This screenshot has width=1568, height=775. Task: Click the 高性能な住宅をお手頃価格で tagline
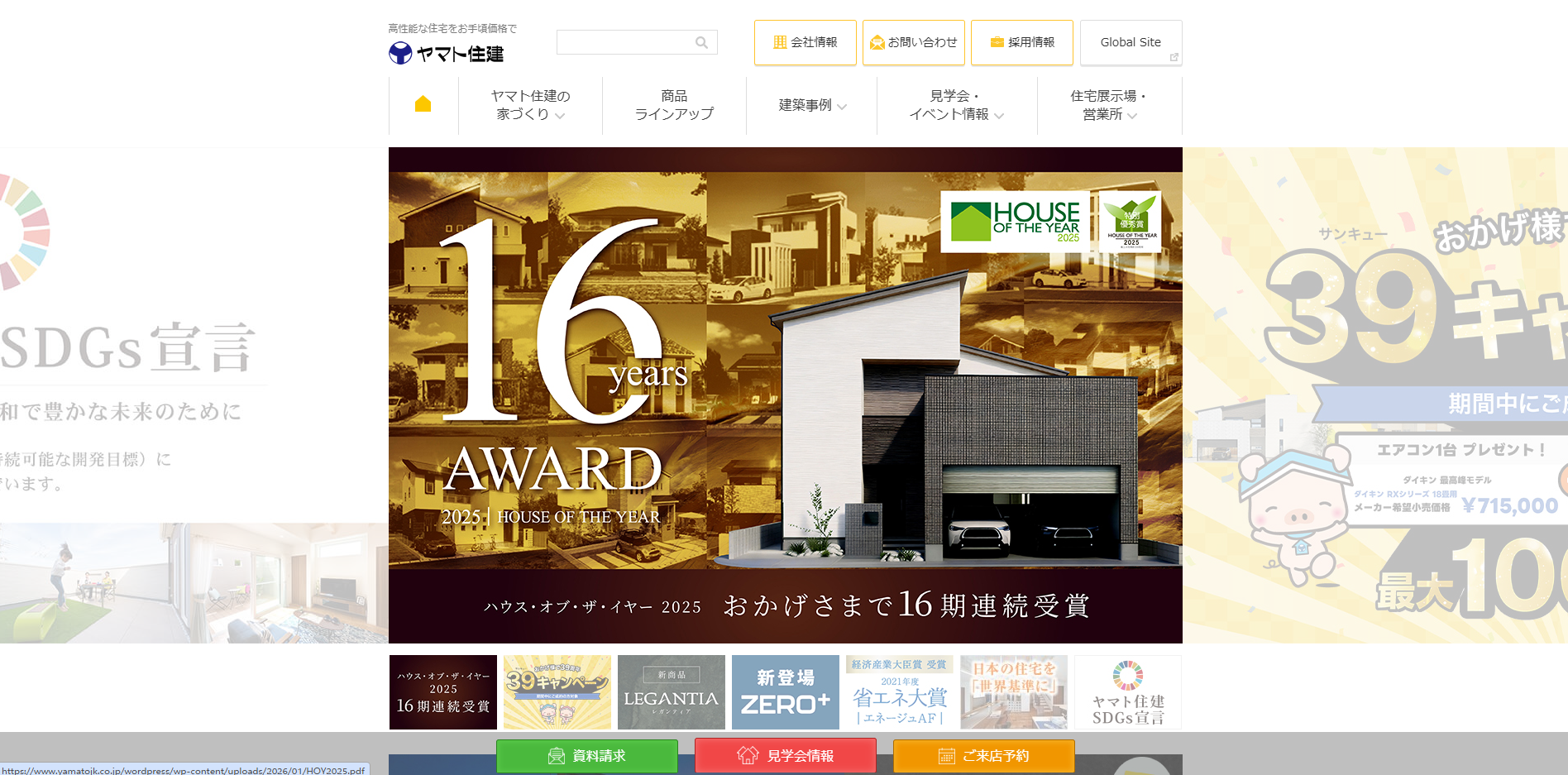tap(452, 28)
